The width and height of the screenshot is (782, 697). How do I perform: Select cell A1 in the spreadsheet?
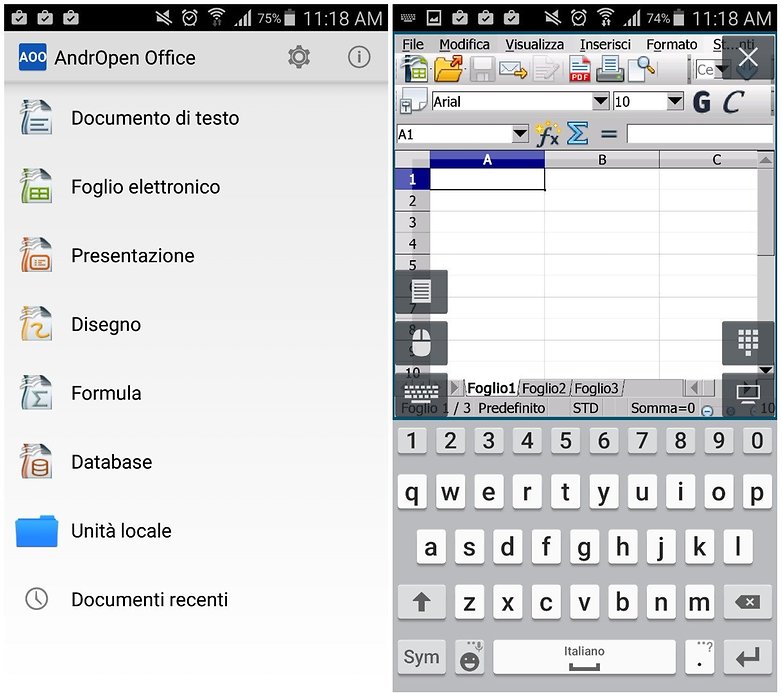(x=487, y=179)
